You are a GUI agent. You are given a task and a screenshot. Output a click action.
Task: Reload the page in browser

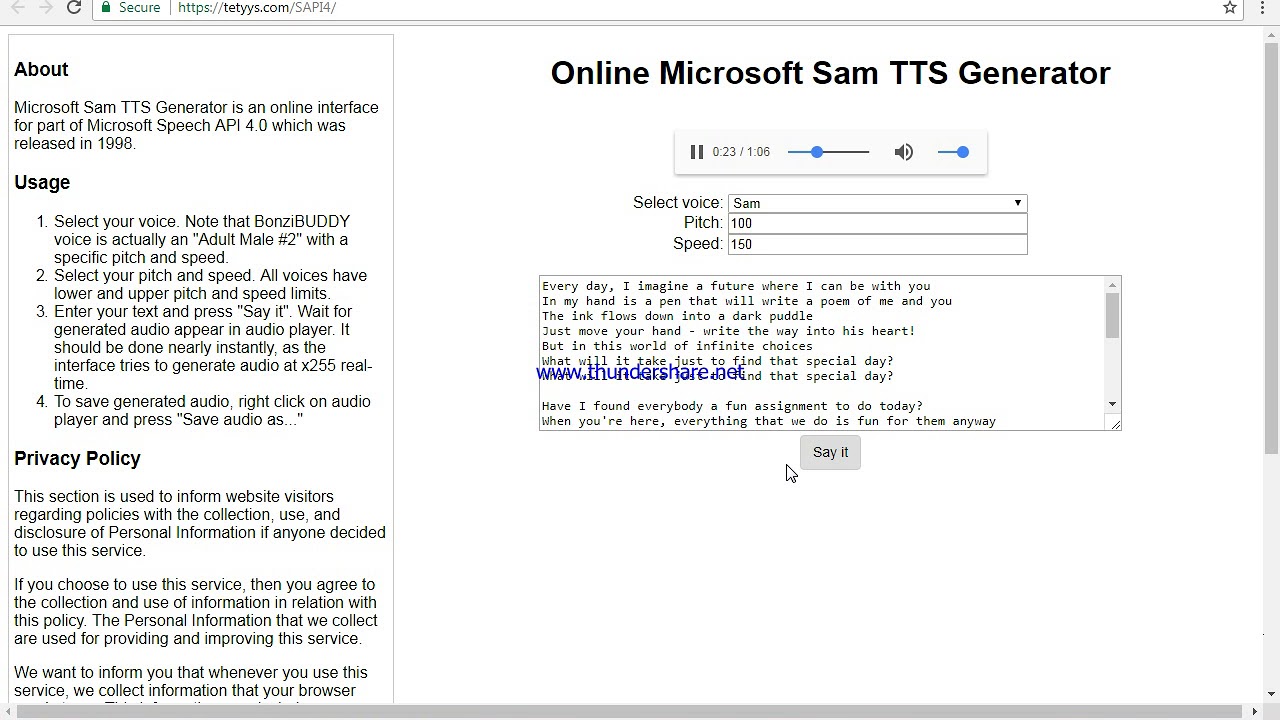tap(73, 7)
